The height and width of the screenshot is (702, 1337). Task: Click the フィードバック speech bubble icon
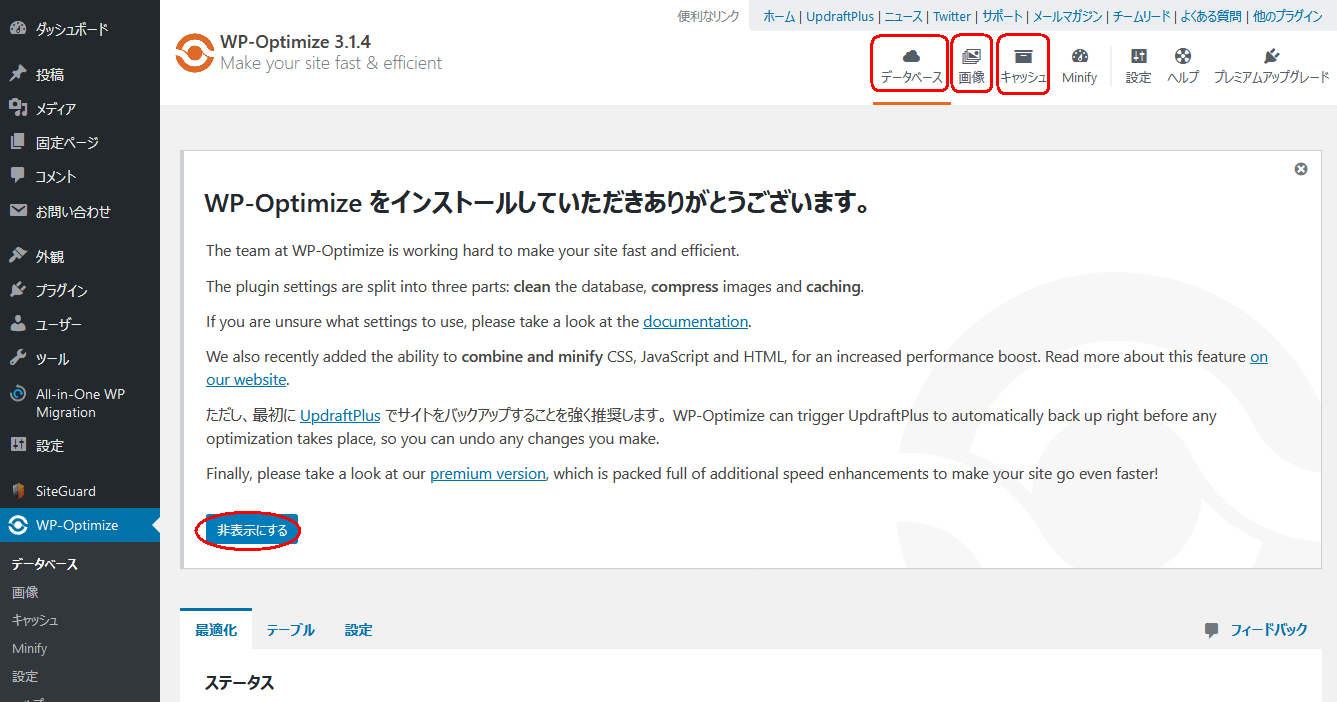1212,630
